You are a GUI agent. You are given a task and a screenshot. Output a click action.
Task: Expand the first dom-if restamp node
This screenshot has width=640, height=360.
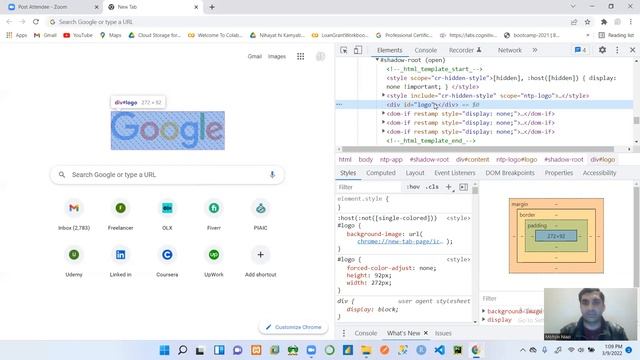(383, 113)
